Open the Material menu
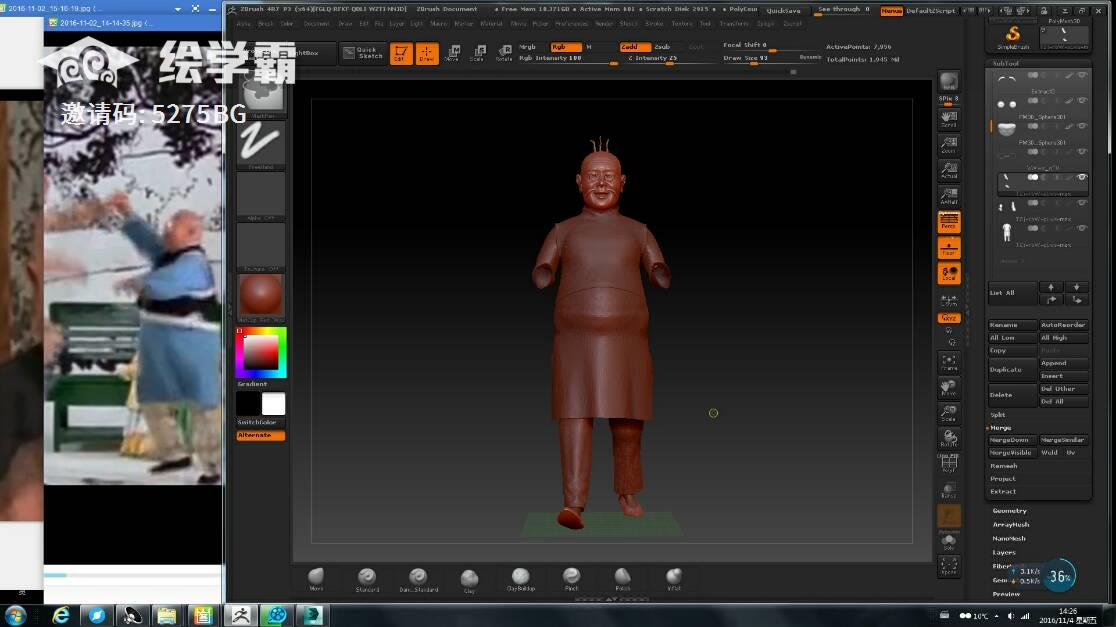Viewport: 1116px width, 627px height. pyautogui.click(x=491, y=23)
